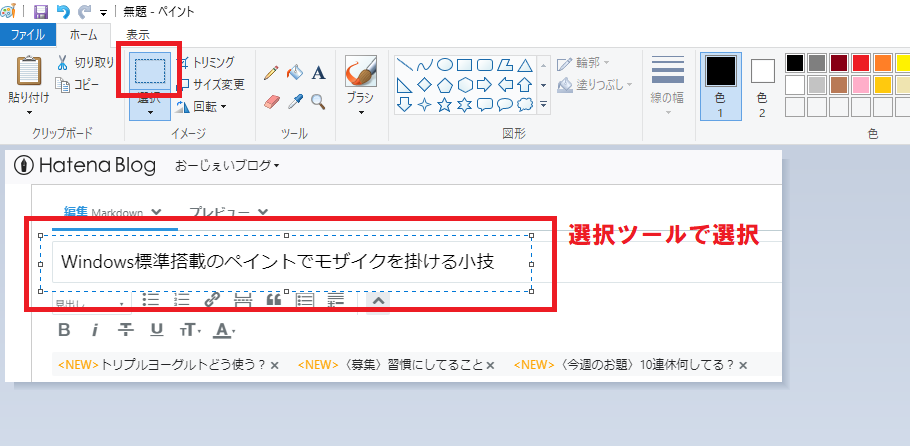The width and height of the screenshot is (910, 446).
Task: Choose the Rounded rectangle shape
Action: pos(485,65)
